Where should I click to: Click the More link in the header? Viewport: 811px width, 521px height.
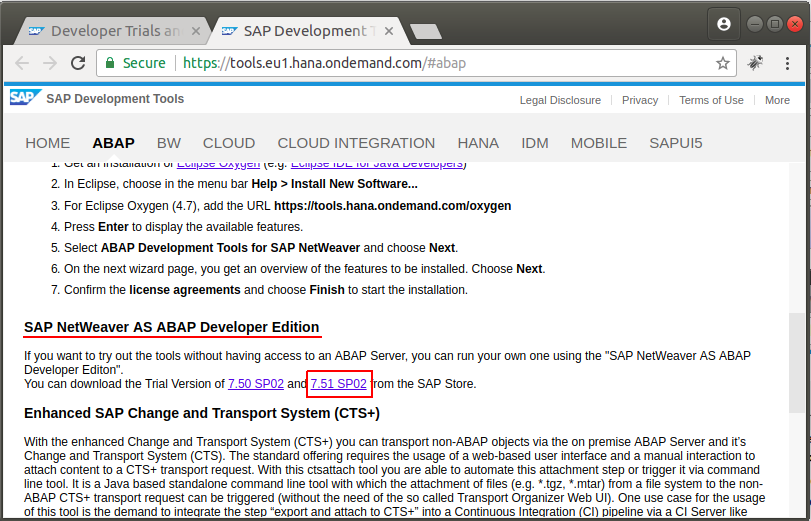tap(777, 100)
